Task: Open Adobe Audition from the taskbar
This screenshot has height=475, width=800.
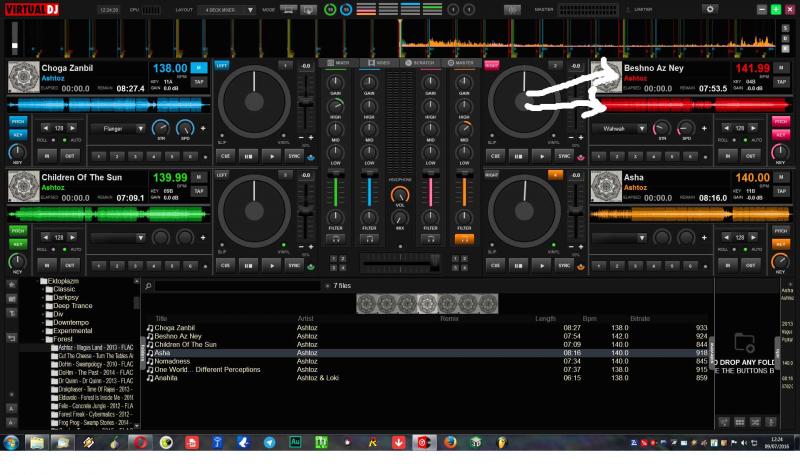Action: point(295,442)
